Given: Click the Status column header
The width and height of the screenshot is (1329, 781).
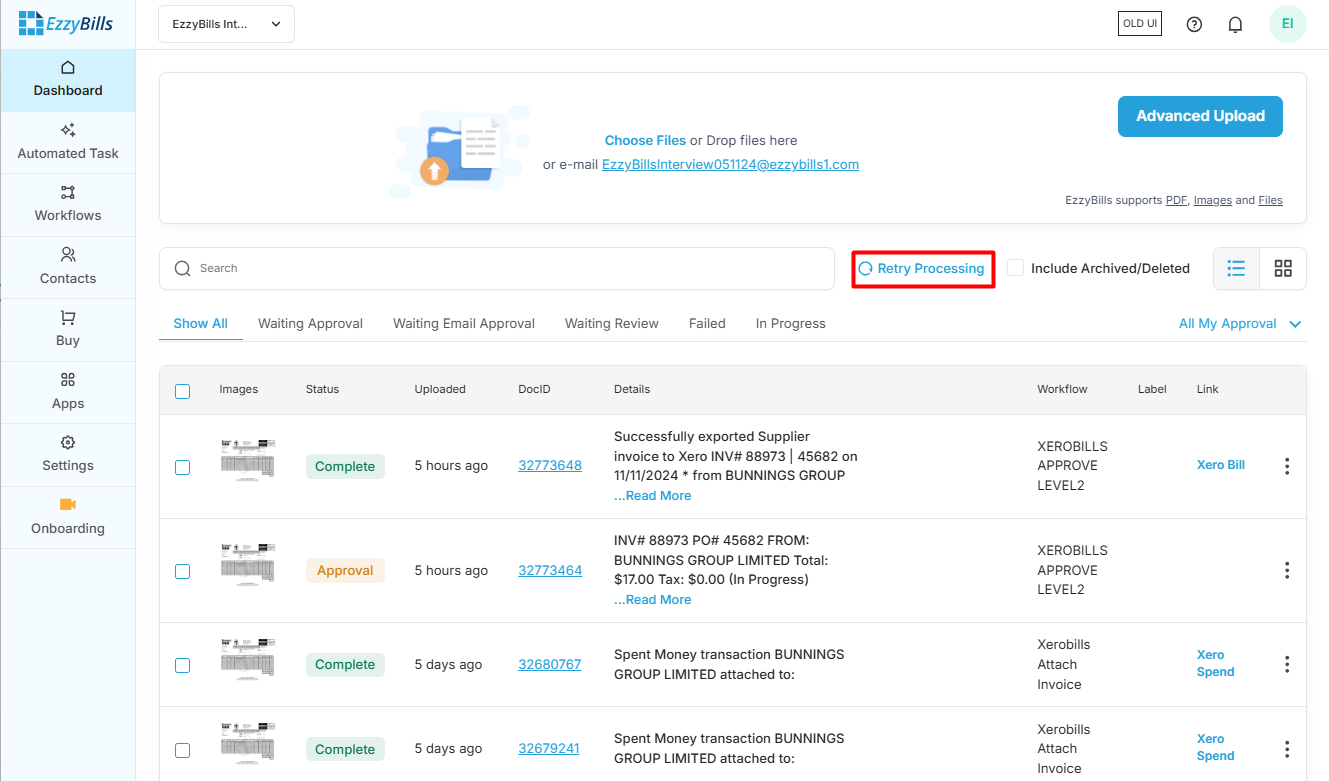Looking at the screenshot, I should (x=322, y=390).
